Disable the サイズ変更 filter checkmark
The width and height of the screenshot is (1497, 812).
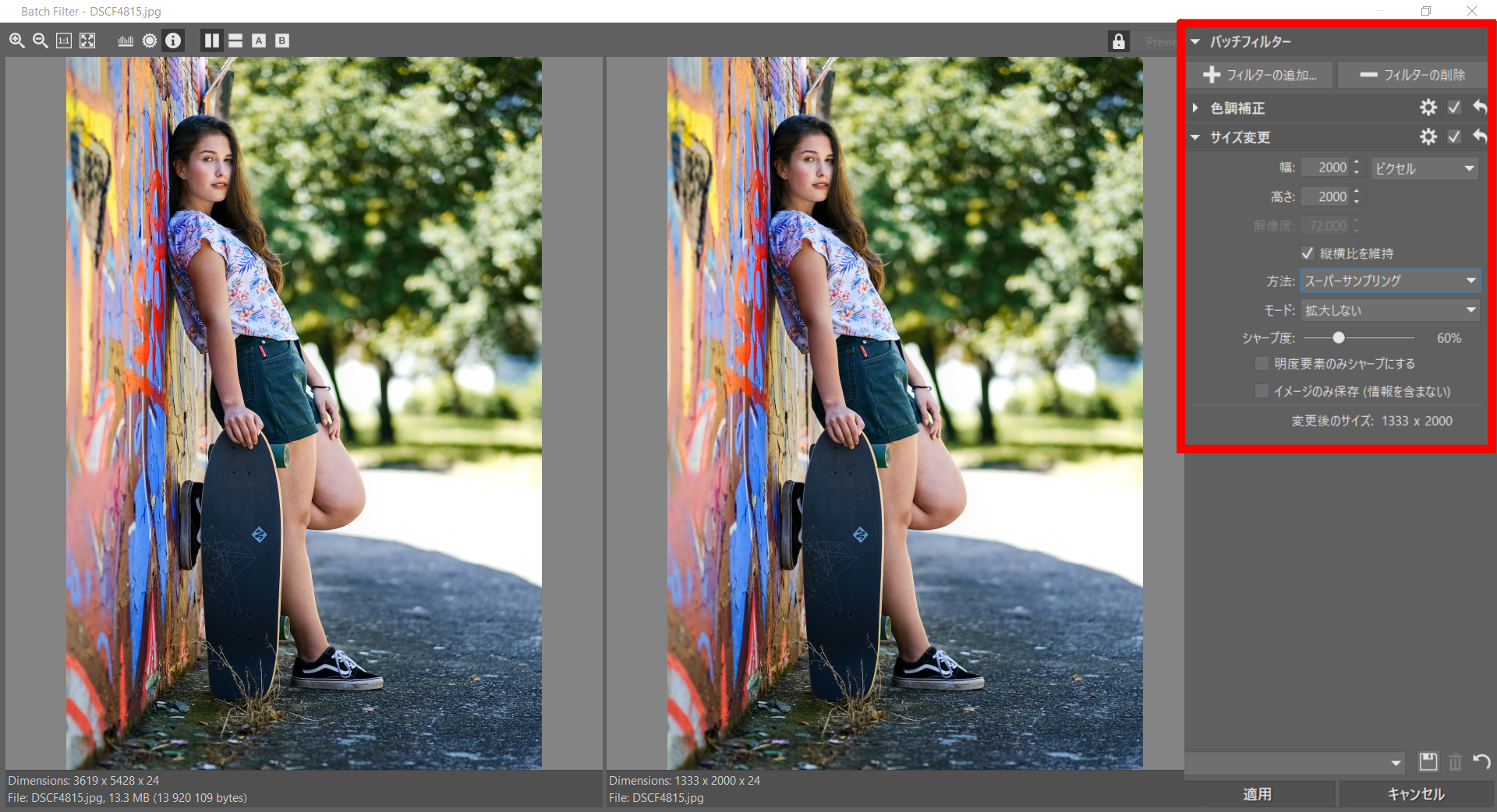click(x=1454, y=137)
